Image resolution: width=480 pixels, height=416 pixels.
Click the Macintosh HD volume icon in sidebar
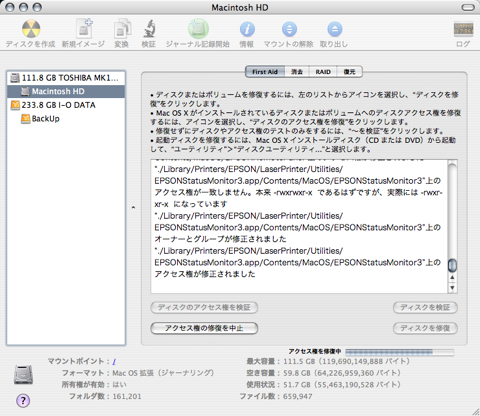[25, 91]
